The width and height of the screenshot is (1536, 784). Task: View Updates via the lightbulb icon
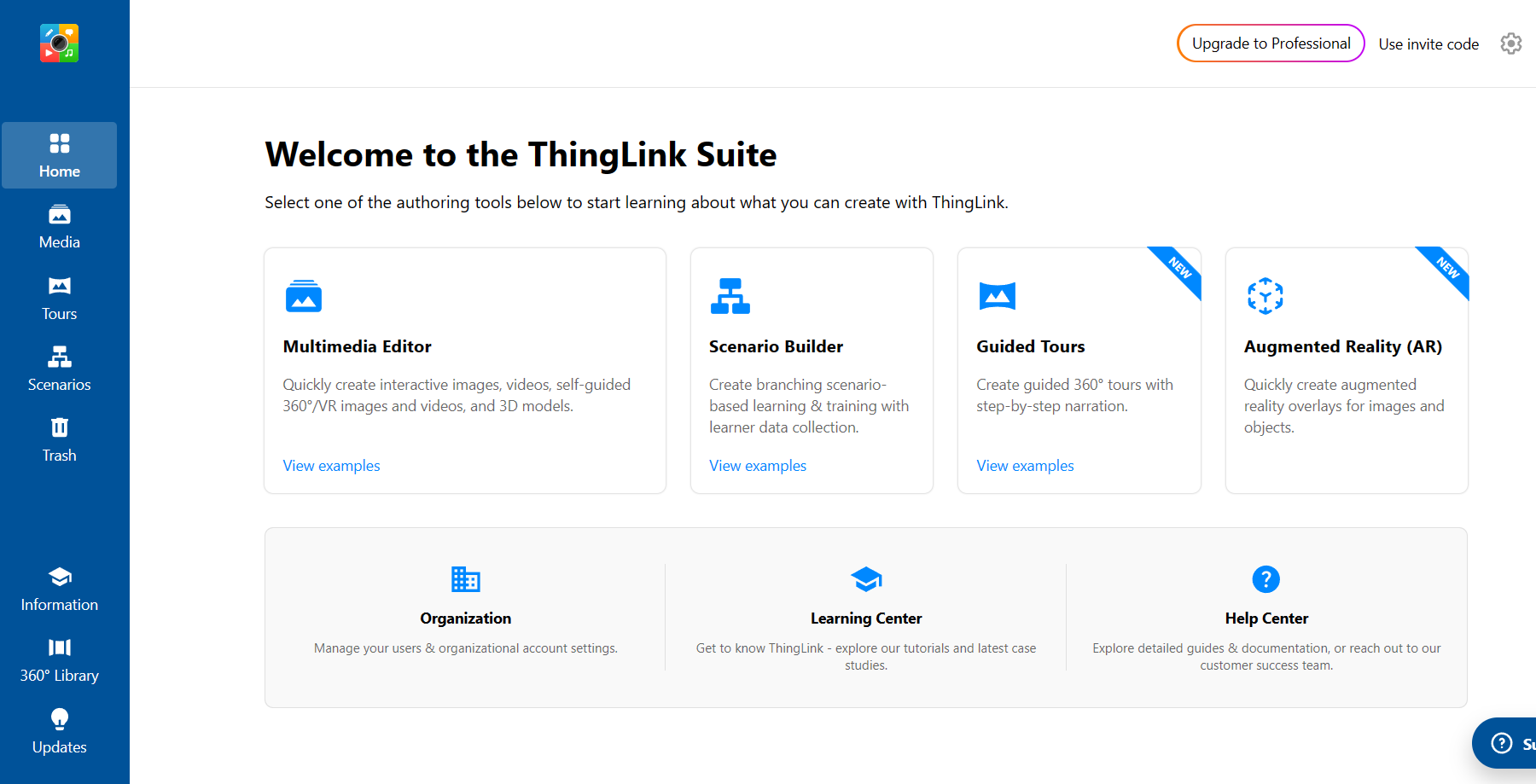(x=59, y=732)
